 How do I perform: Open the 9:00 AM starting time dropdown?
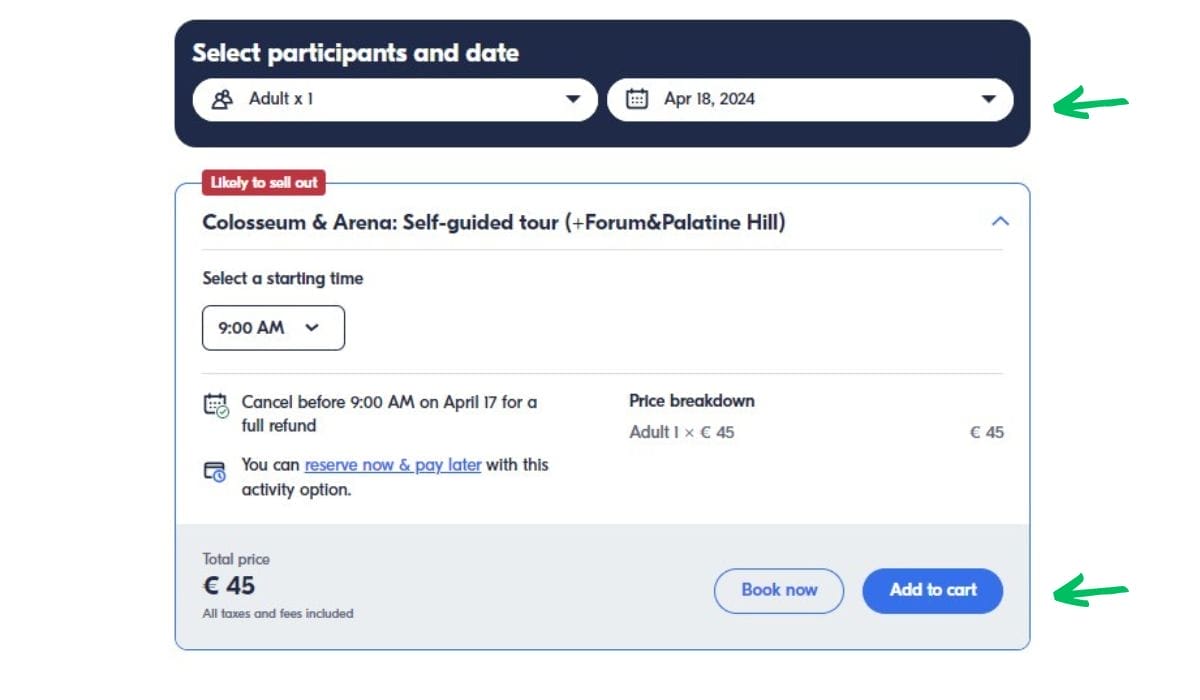(273, 328)
